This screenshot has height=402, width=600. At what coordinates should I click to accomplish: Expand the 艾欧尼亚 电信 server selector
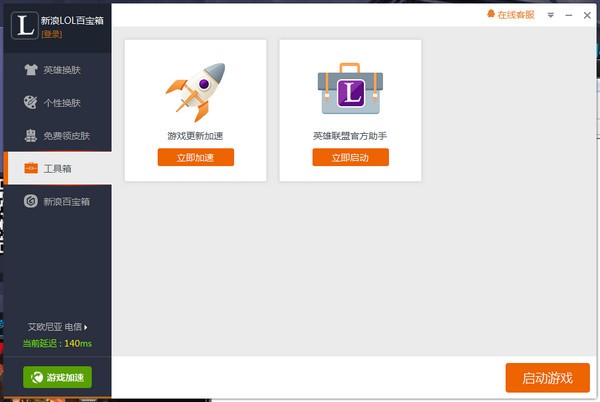(x=58, y=327)
